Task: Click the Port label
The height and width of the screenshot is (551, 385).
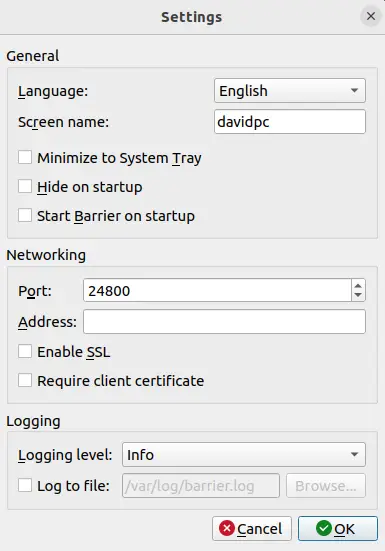Action: point(35,291)
